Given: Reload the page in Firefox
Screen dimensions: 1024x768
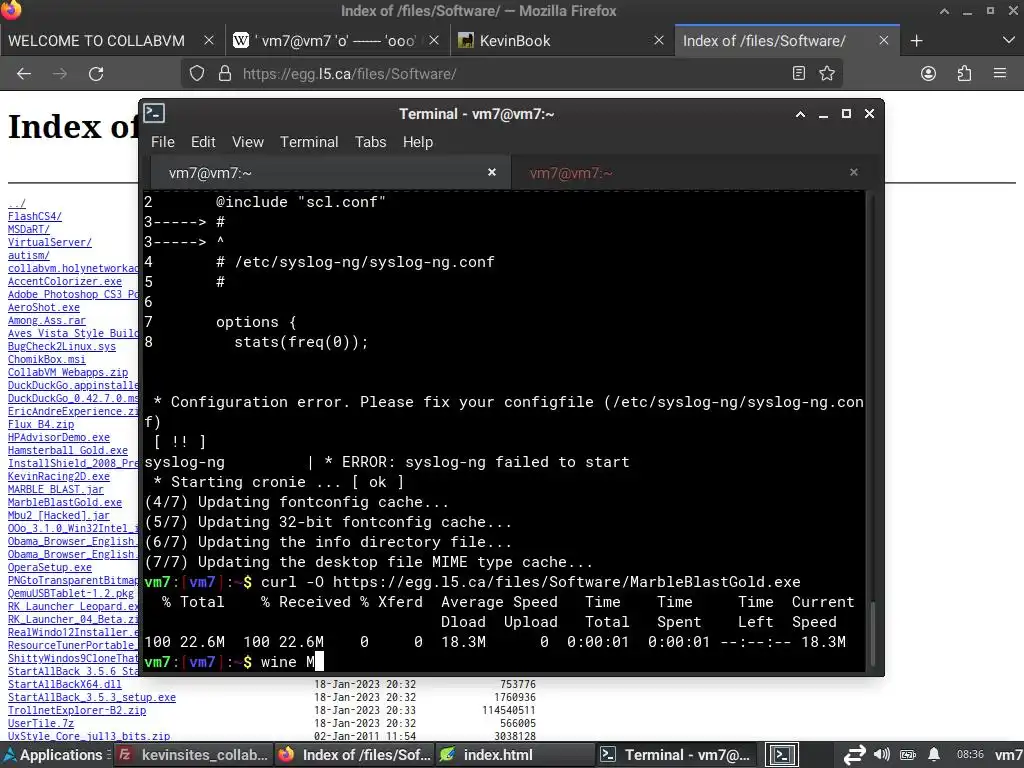Looking at the screenshot, I should (96, 74).
